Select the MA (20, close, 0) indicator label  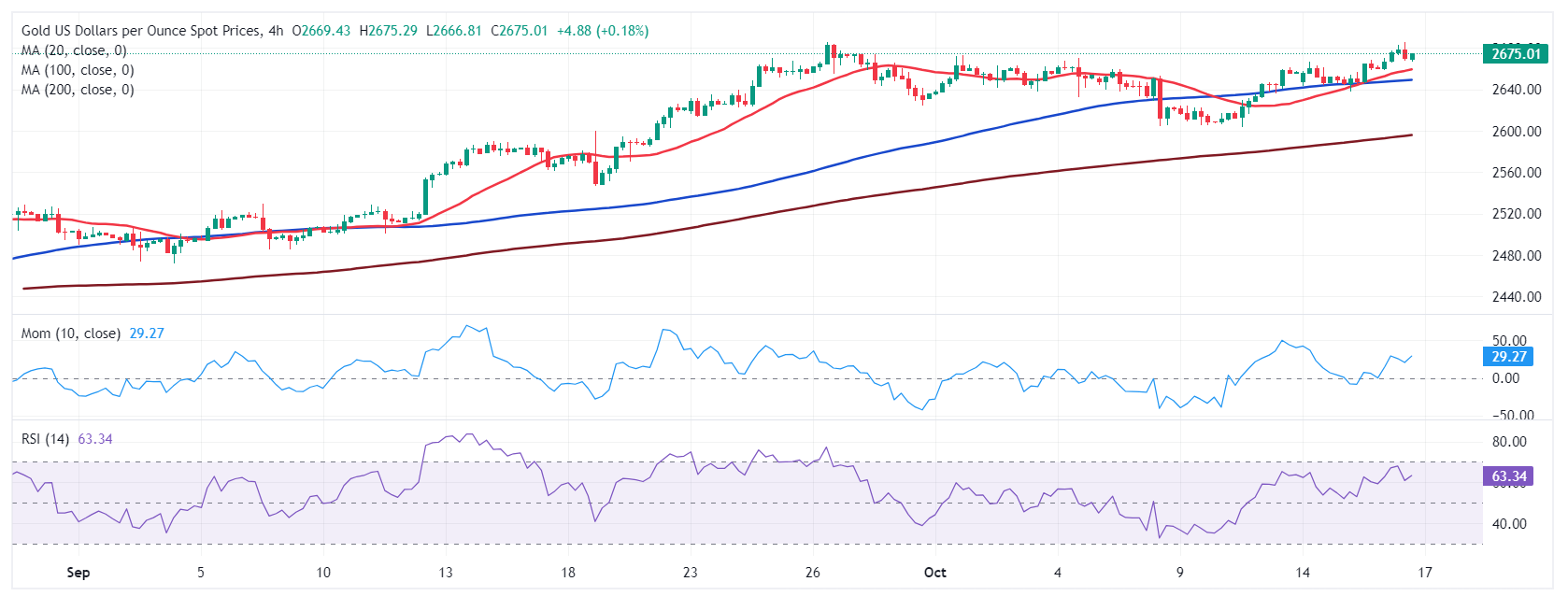click(74, 50)
